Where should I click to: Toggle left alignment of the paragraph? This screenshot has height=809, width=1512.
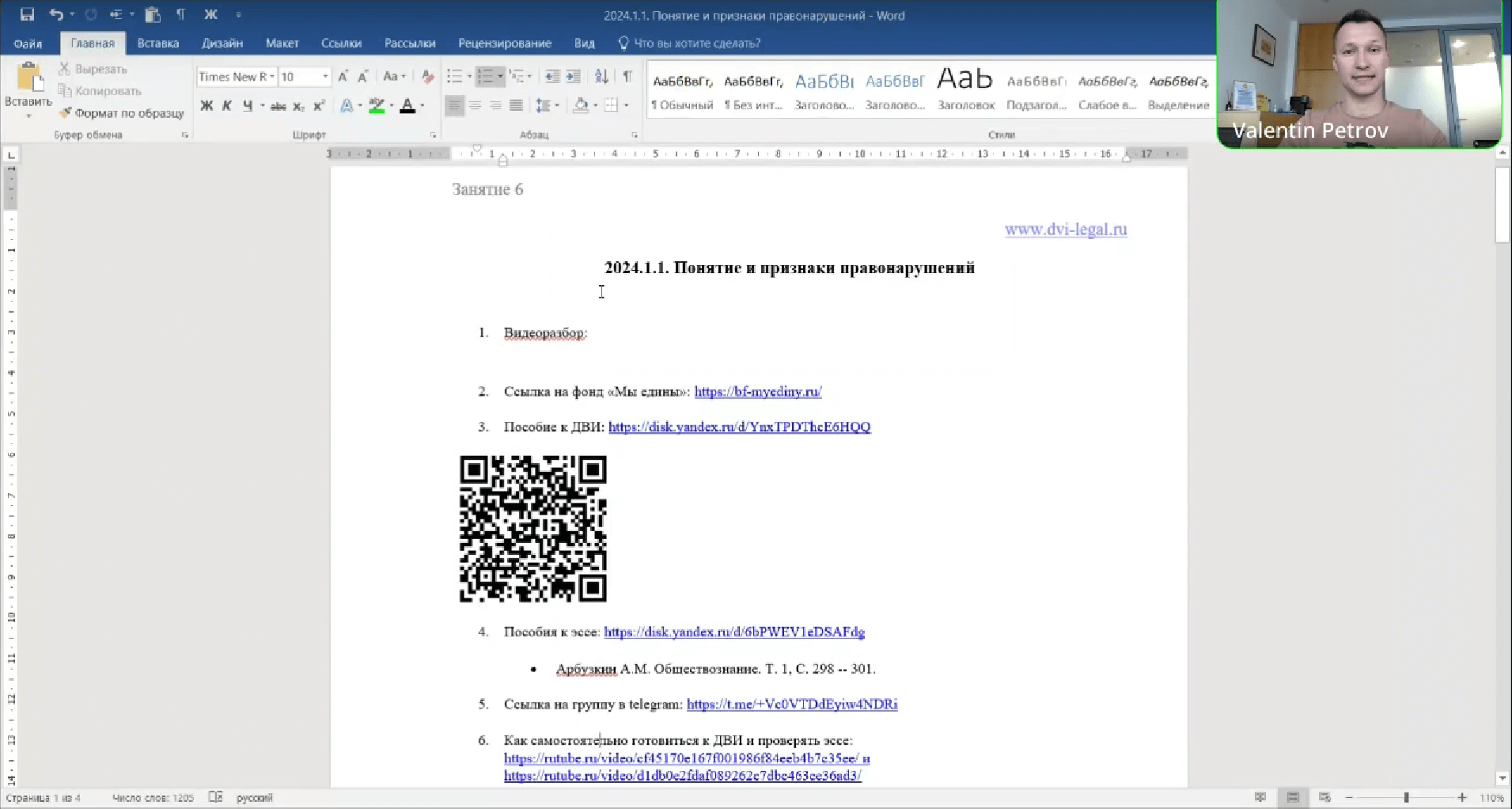tap(454, 105)
